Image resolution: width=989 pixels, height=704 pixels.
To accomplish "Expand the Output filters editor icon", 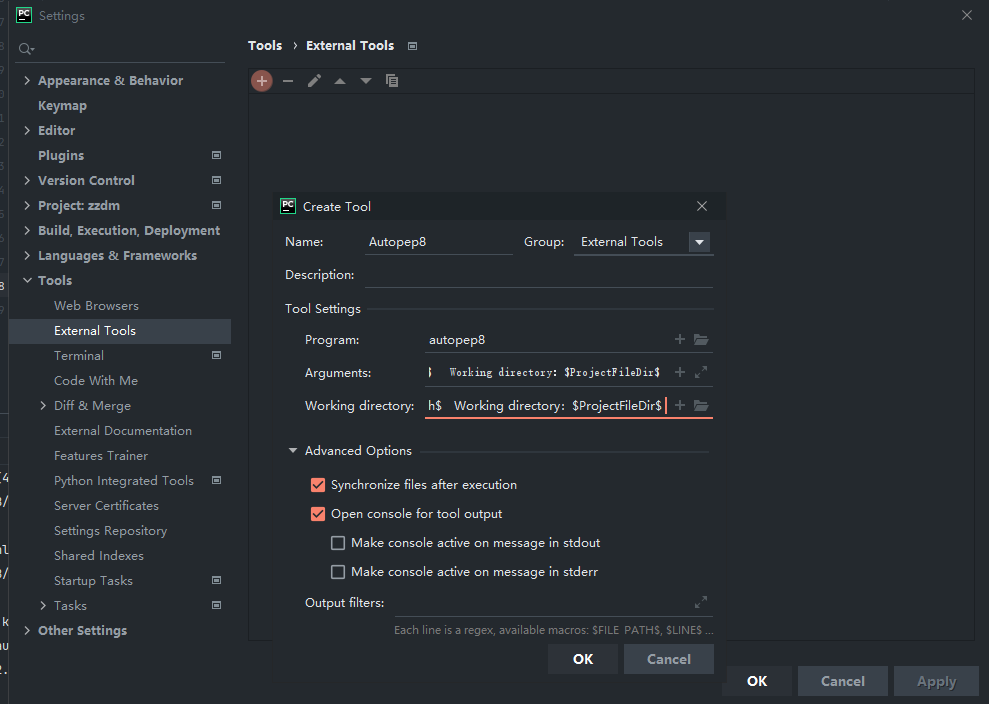I will click(x=701, y=602).
